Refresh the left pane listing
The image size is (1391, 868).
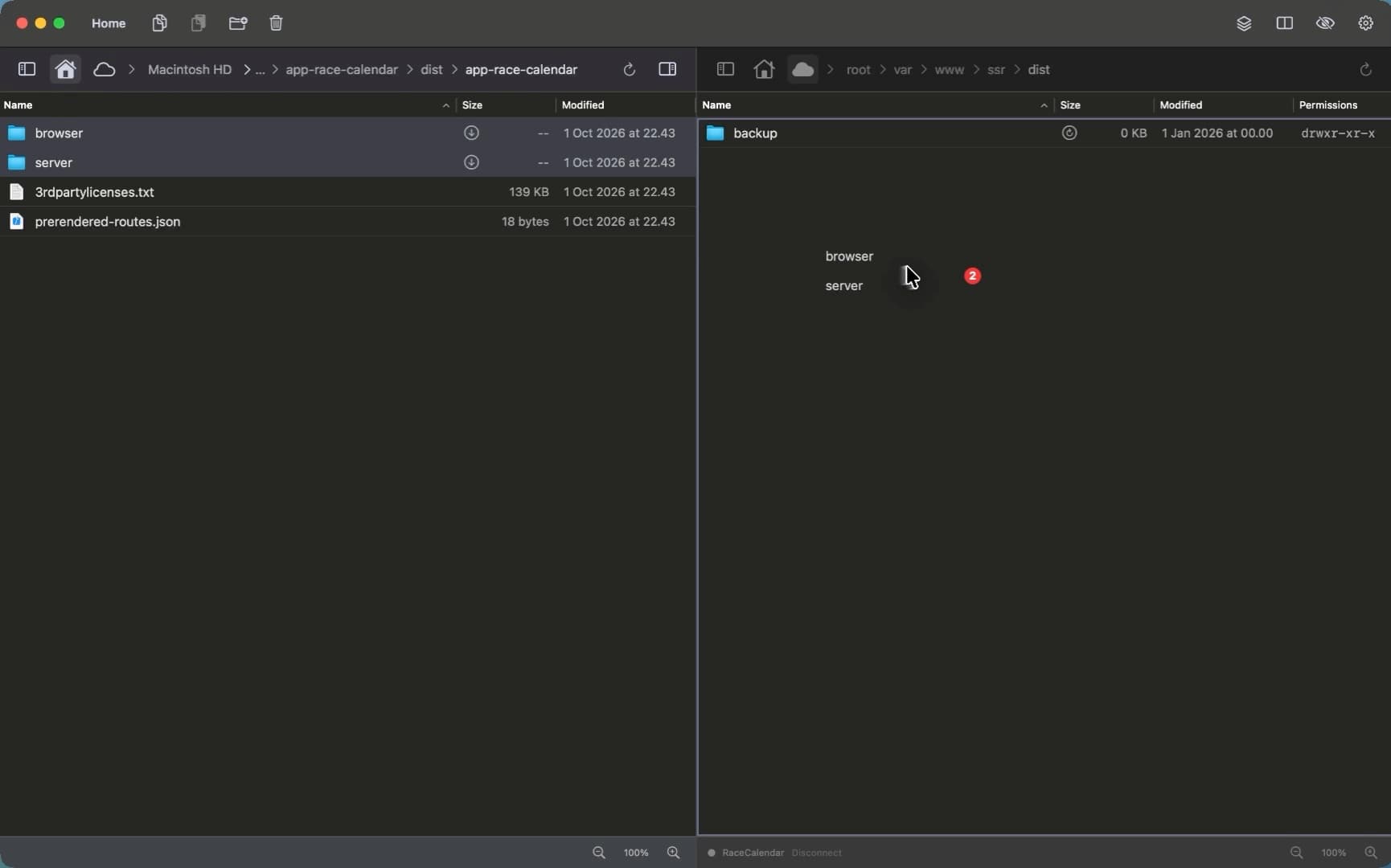pos(630,69)
